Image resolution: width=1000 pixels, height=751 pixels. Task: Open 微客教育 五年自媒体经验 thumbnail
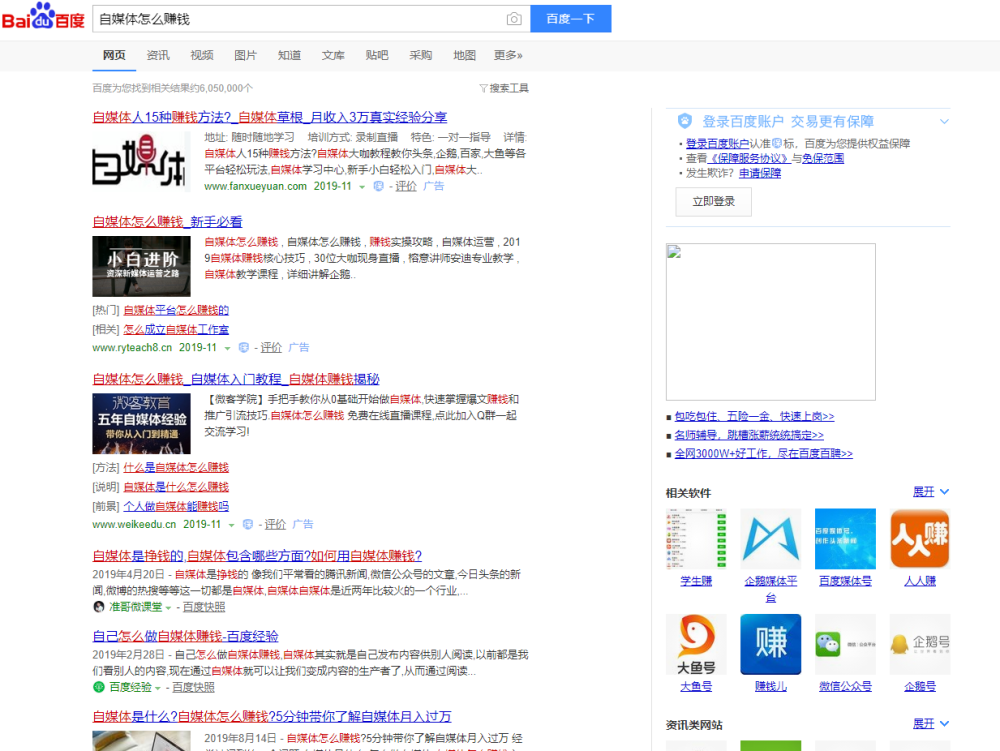[141, 423]
